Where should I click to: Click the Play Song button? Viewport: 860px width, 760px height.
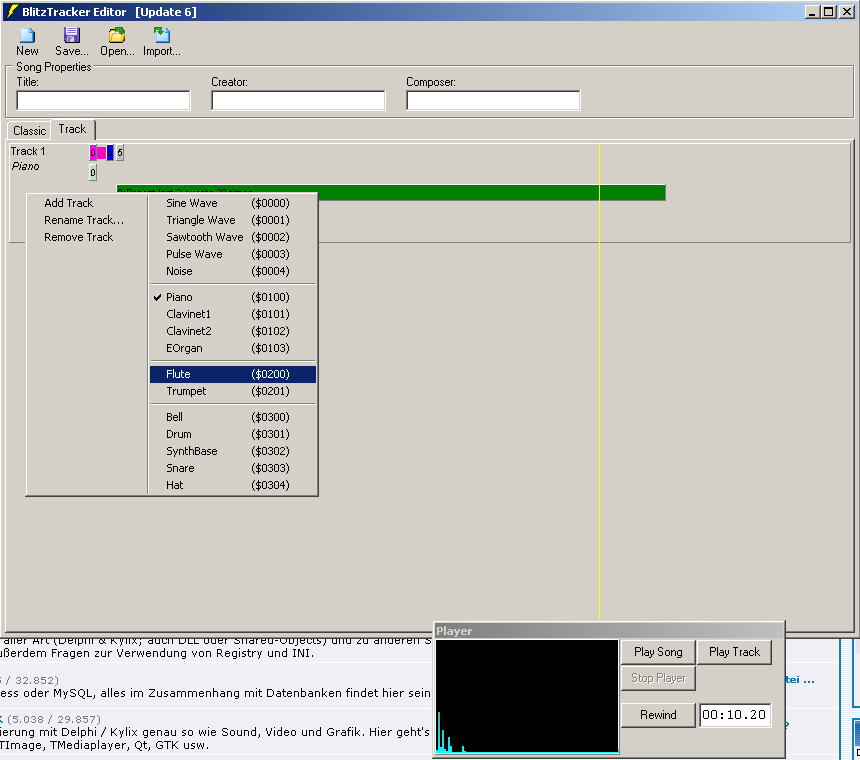[x=658, y=652]
